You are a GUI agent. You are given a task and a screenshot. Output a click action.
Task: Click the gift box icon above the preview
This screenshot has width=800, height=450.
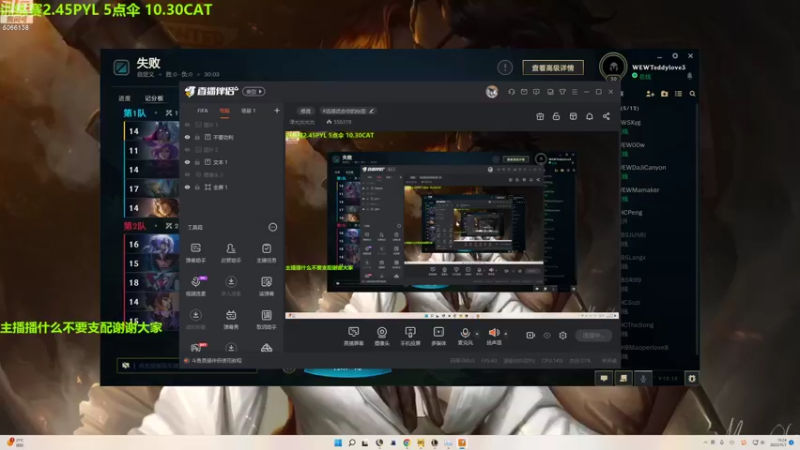pyautogui.click(x=540, y=116)
